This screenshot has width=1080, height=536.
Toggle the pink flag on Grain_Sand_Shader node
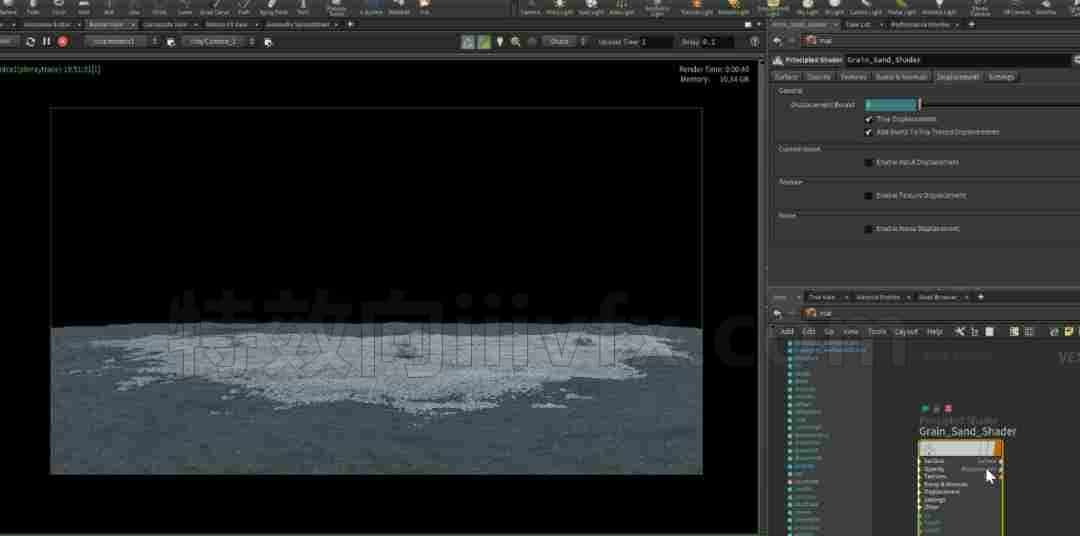(948, 409)
